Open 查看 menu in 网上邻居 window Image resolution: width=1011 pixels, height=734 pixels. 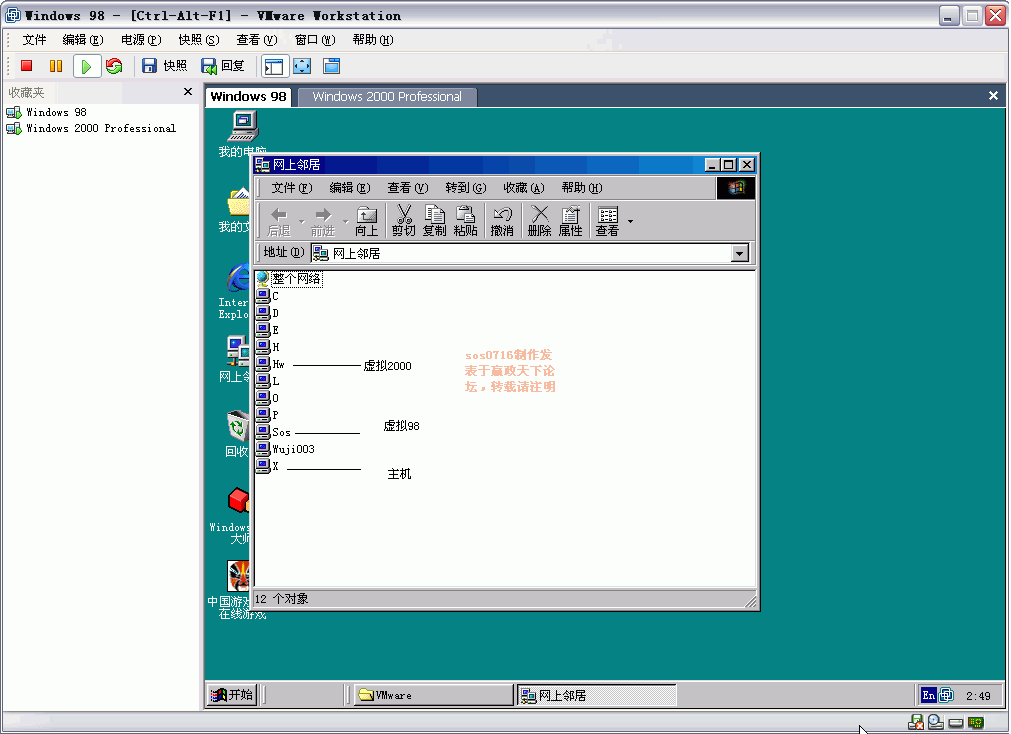point(408,188)
